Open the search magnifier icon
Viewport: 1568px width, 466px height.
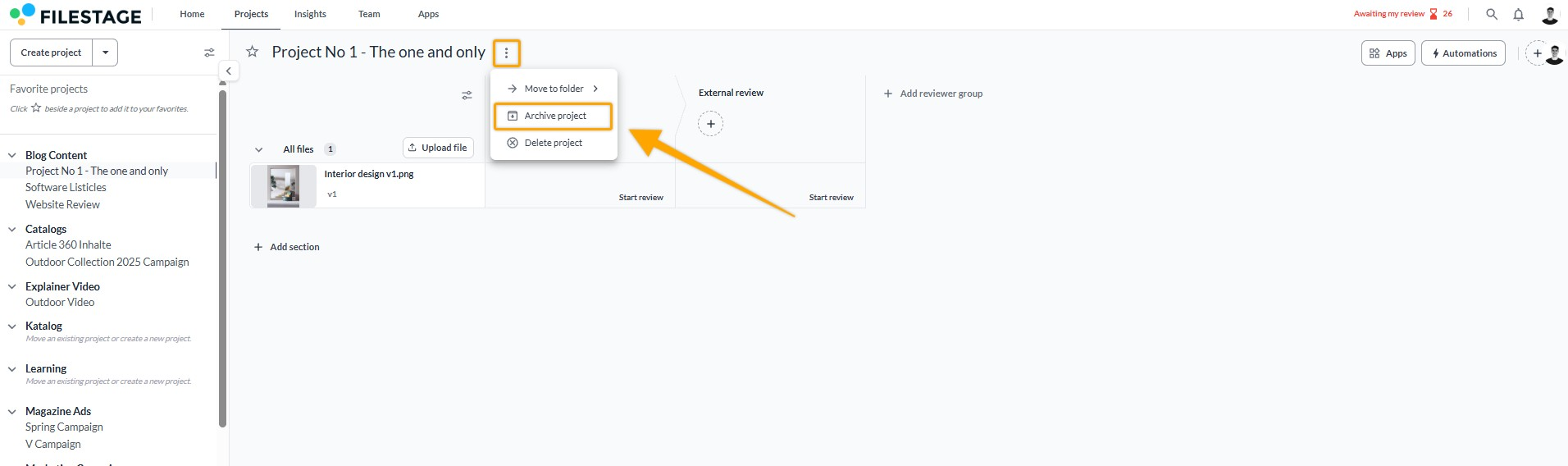click(x=1492, y=14)
